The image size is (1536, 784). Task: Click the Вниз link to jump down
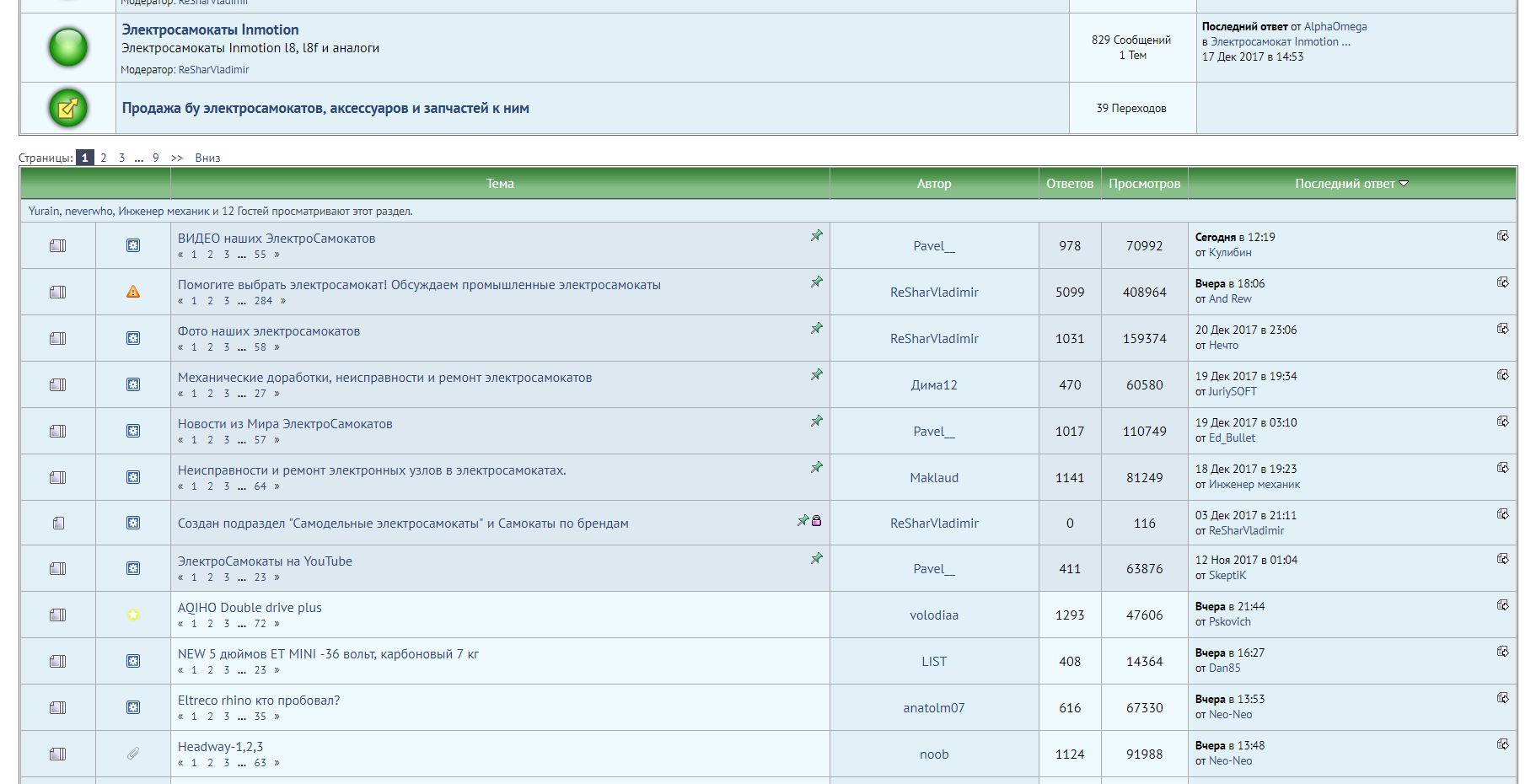[207, 158]
